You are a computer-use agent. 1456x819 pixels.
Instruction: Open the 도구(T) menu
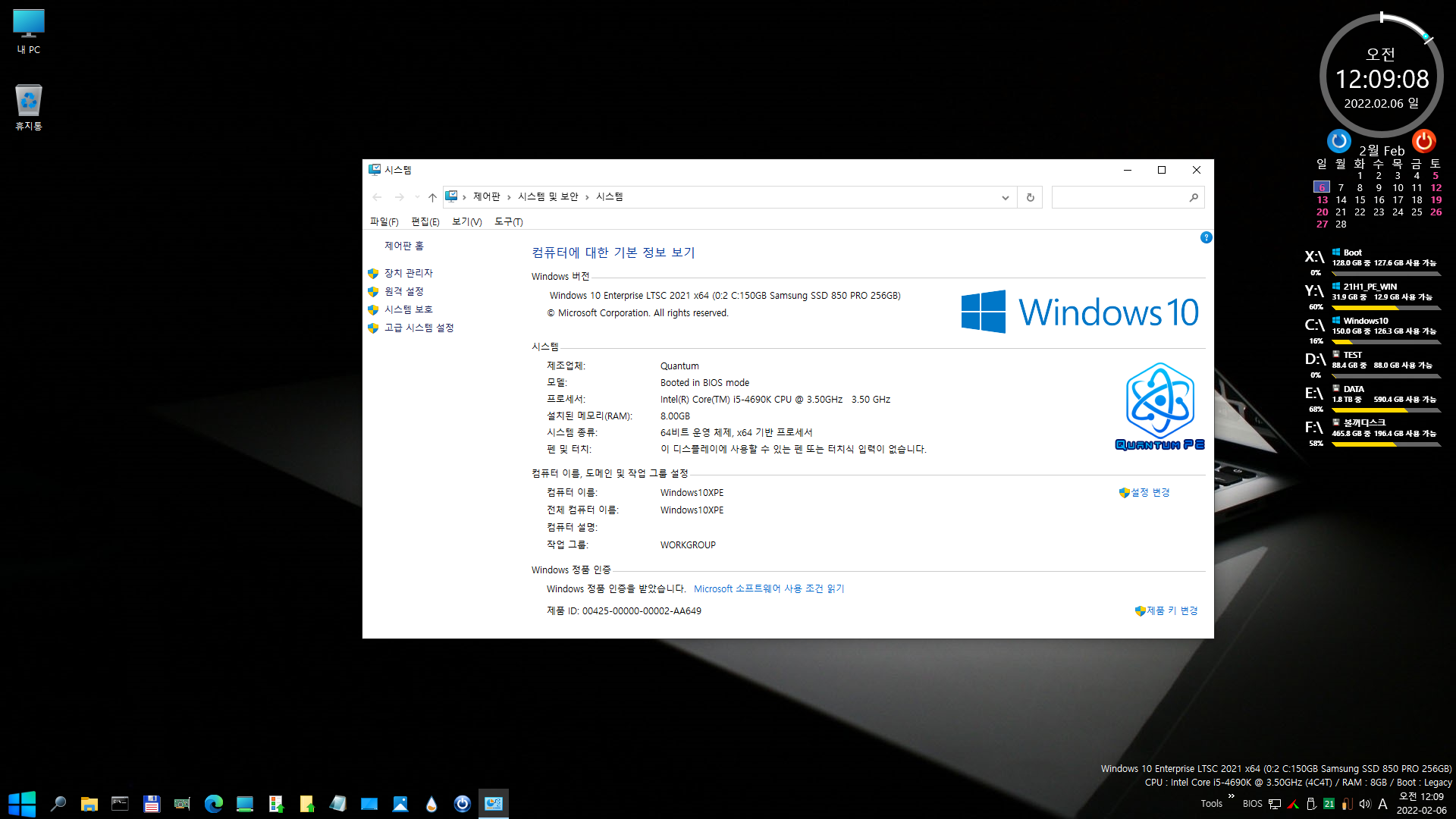[x=508, y=221]
